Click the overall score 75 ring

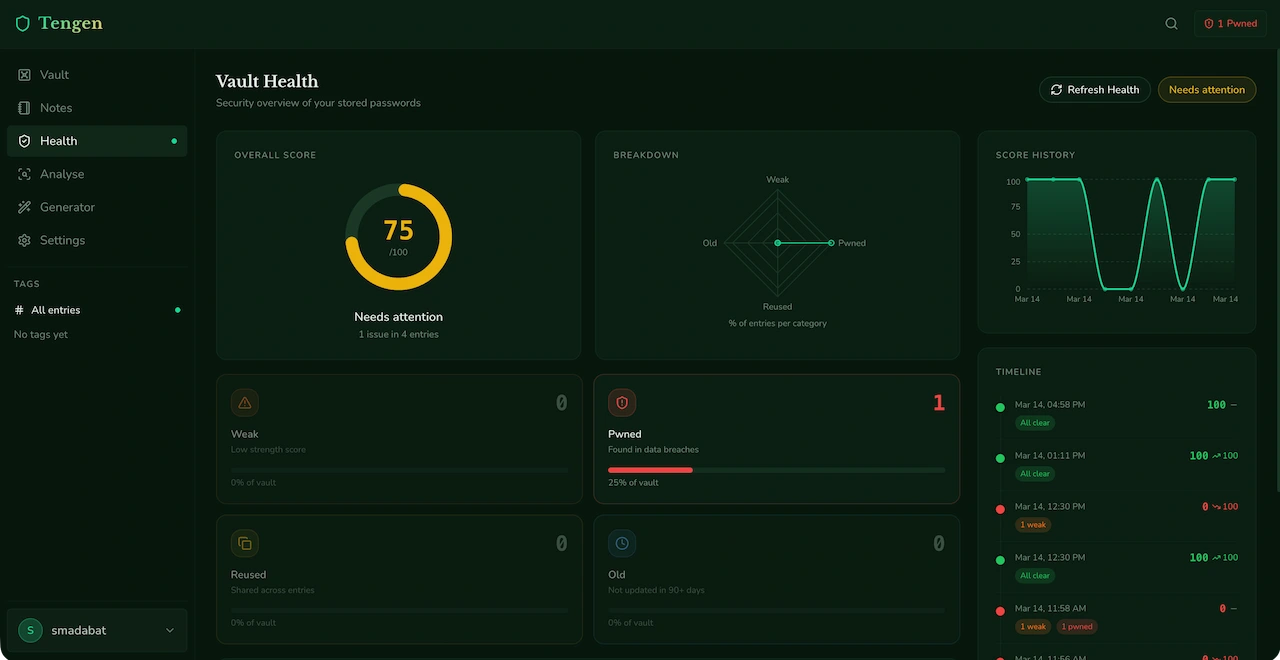tap(399, 237)
